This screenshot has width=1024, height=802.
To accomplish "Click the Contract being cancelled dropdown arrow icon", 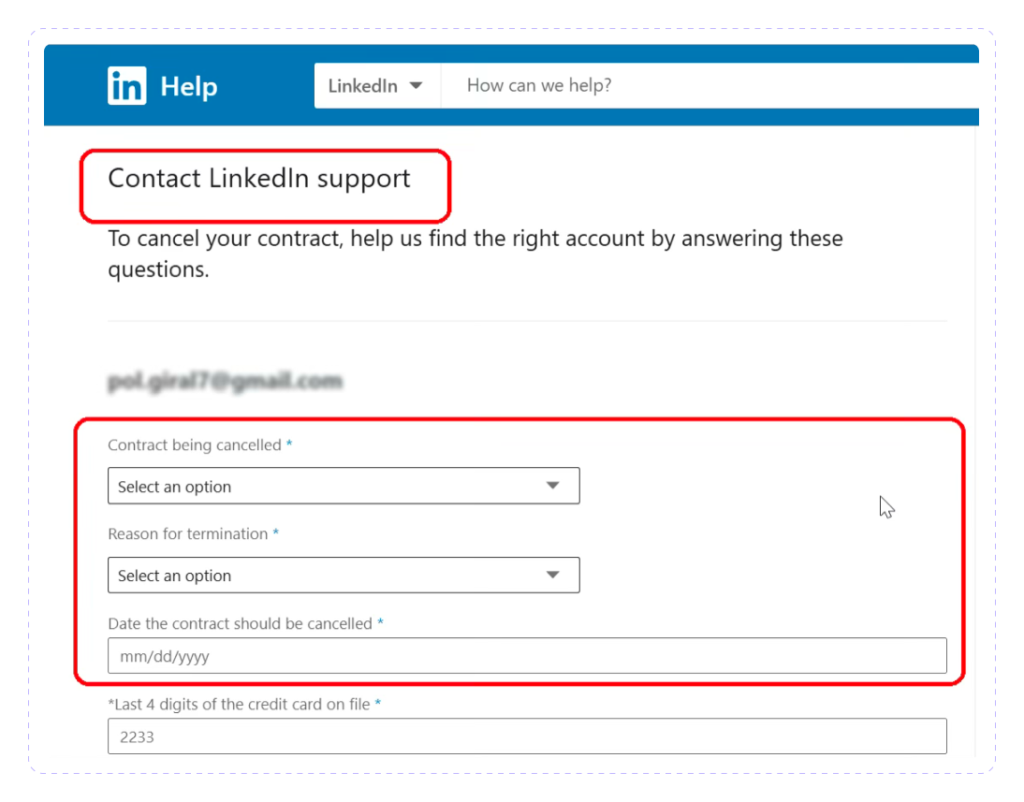I will coord(553,485).
